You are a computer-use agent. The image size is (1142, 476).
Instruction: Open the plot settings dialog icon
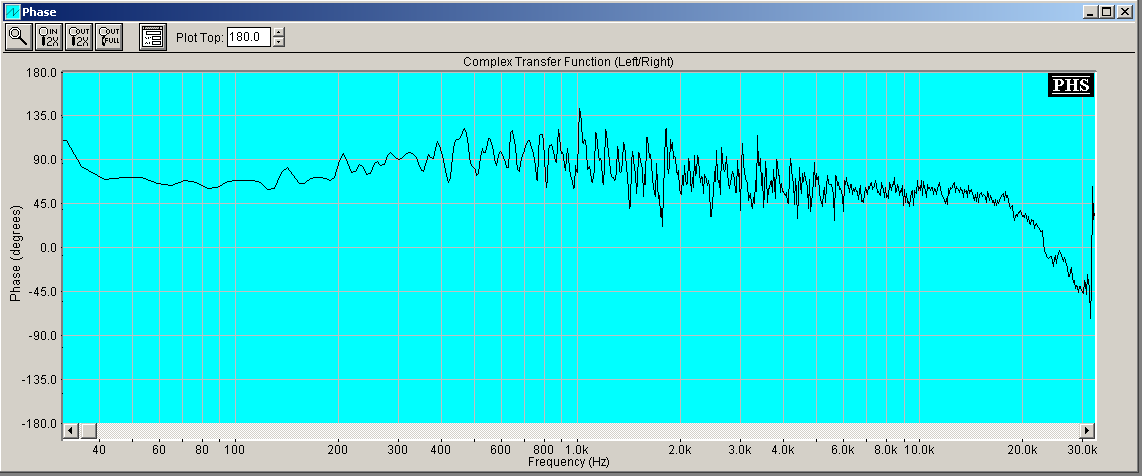click(153, 37)
